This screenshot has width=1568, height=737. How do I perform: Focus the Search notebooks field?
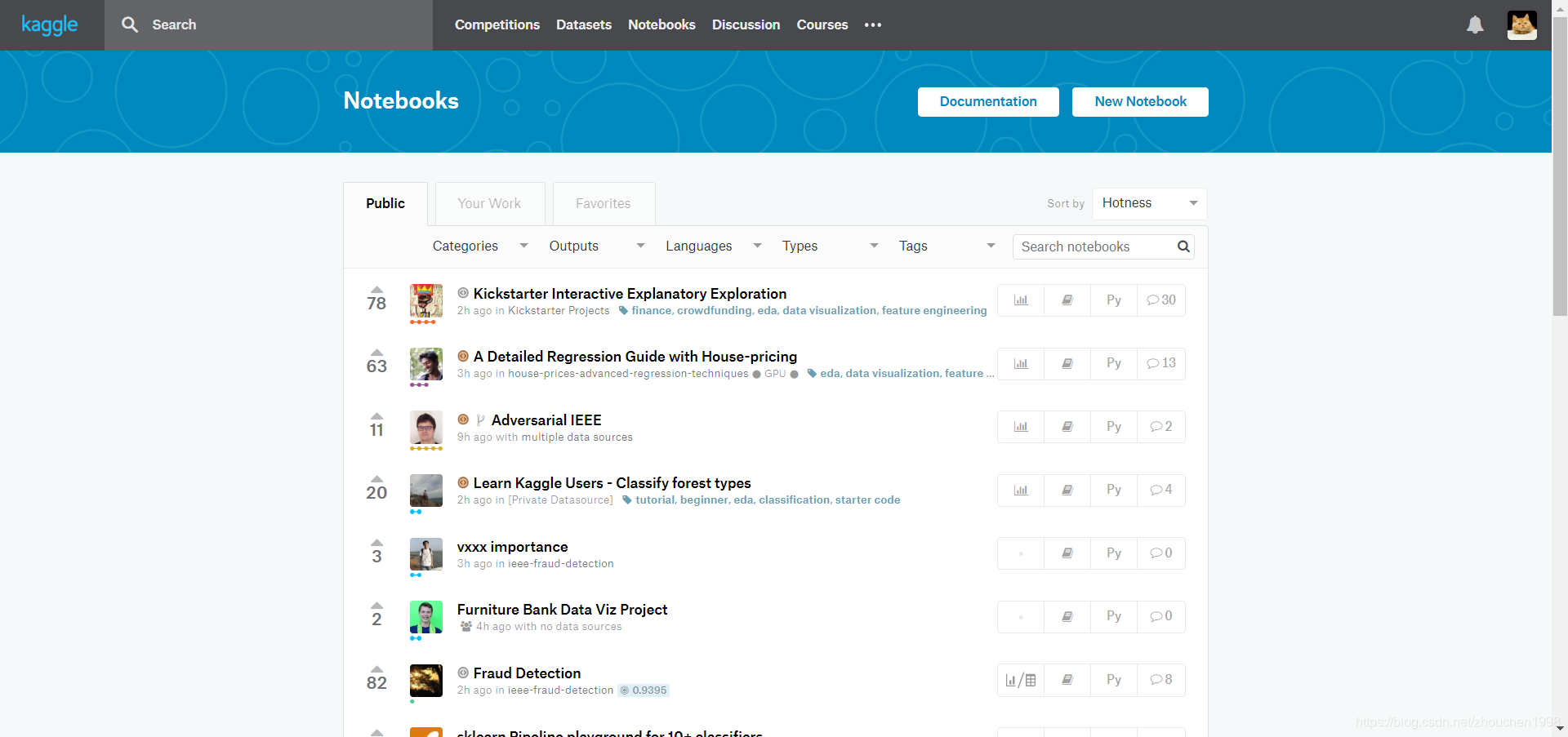[x=1103, y=246]
